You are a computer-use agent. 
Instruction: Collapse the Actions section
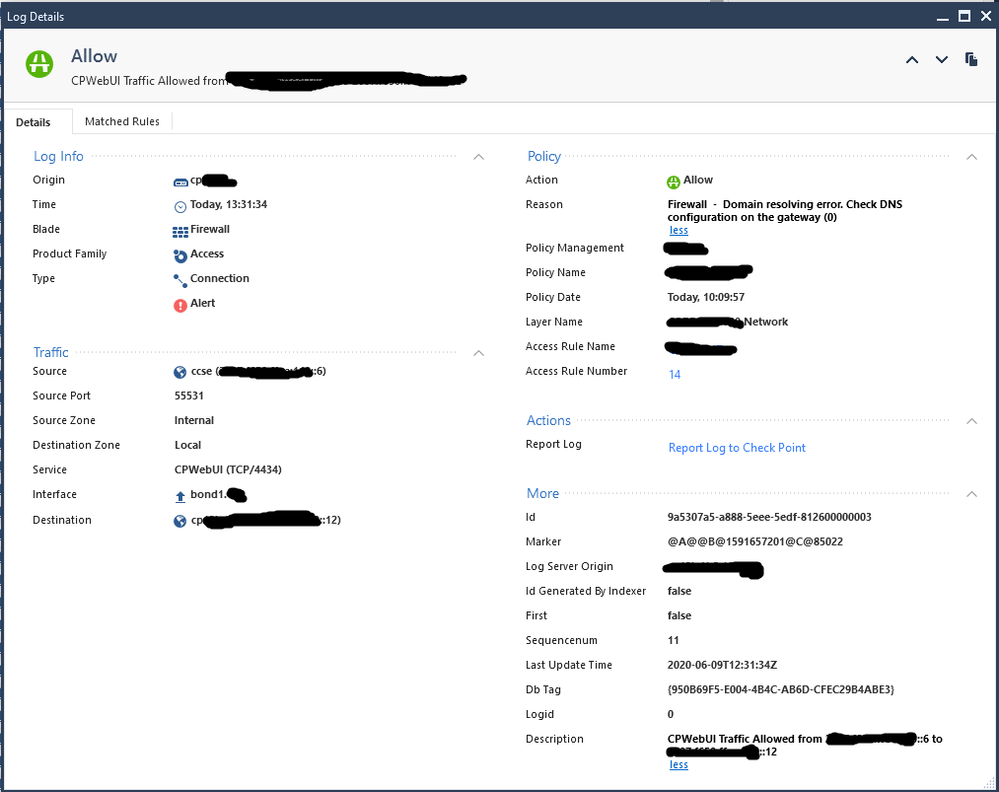pyautogui.click(x=972, y=421)
